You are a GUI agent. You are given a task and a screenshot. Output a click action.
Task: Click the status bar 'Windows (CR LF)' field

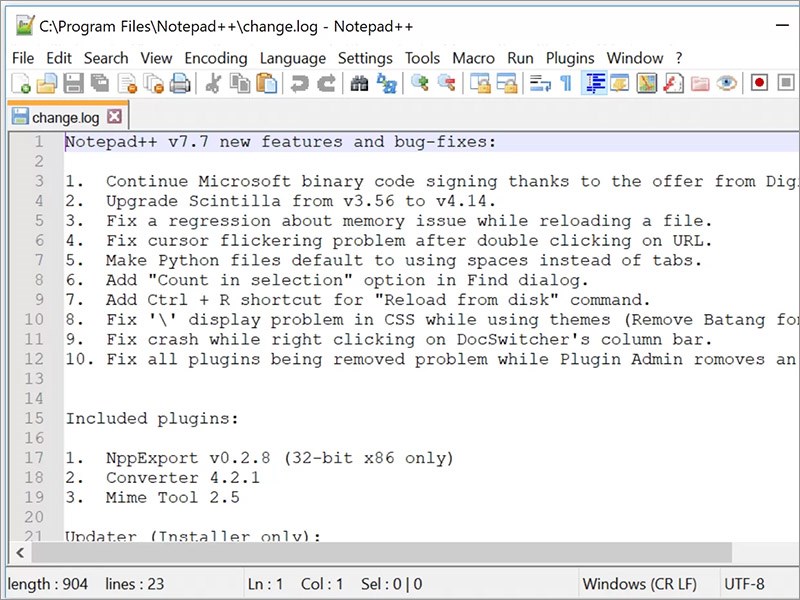coord(639,584)
